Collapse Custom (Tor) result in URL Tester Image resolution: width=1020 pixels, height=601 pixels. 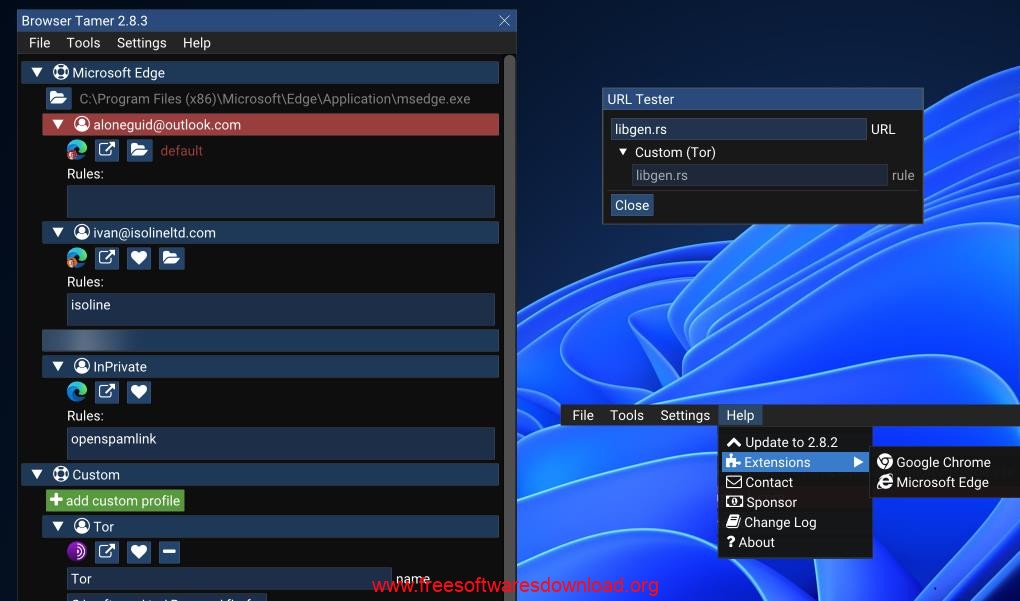(623, 152)
